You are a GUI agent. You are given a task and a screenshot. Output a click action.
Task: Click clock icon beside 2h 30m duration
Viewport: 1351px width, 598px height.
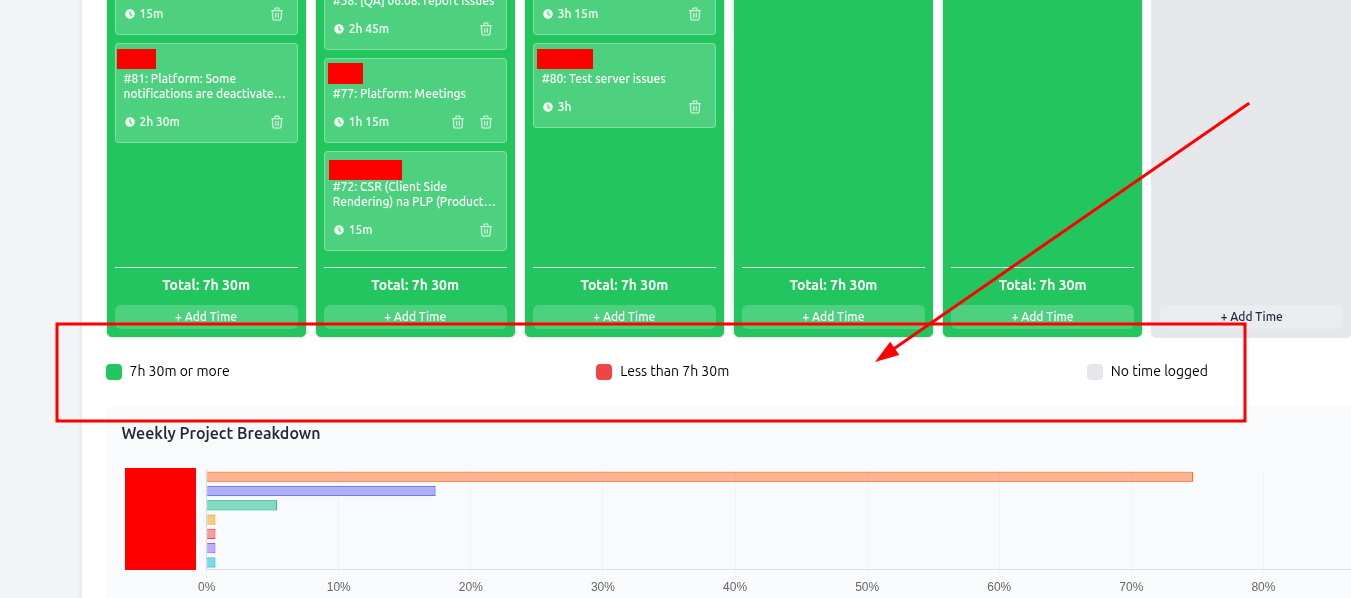[x=130, y=122]
